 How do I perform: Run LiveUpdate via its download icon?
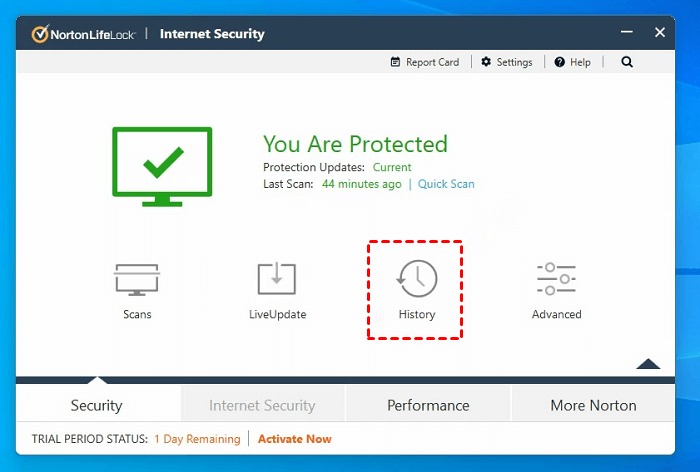[277, 279]
